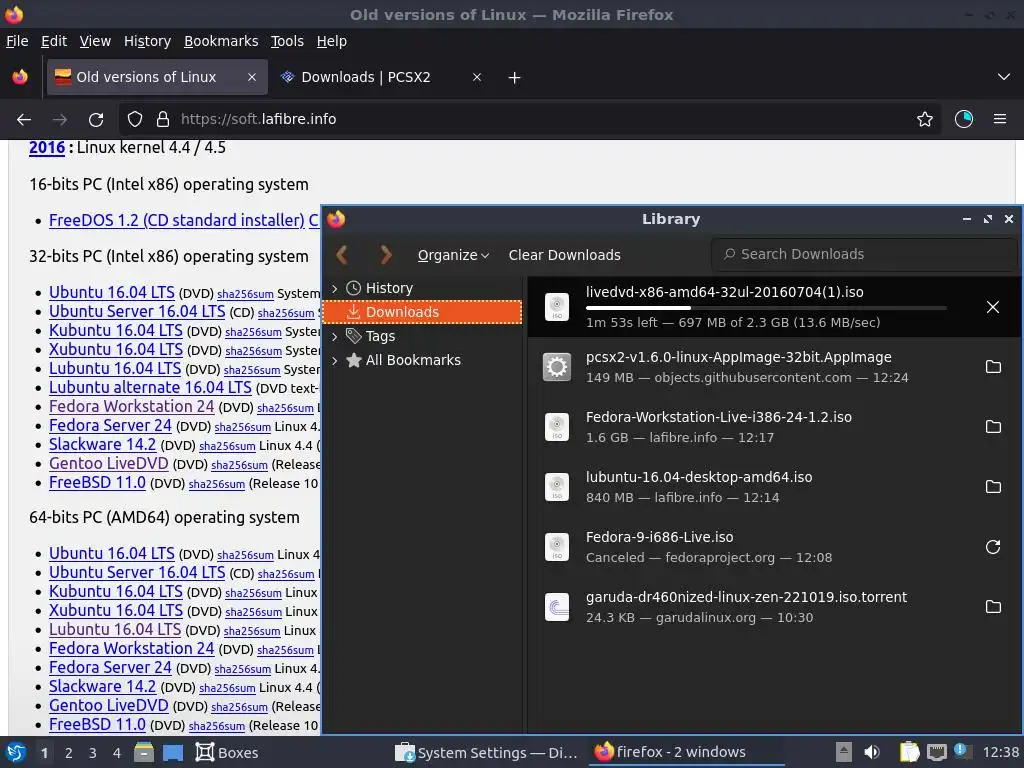Switch to System Settings taskbar entry
This screenshot has height=768, width=1024.
(487, 752)
